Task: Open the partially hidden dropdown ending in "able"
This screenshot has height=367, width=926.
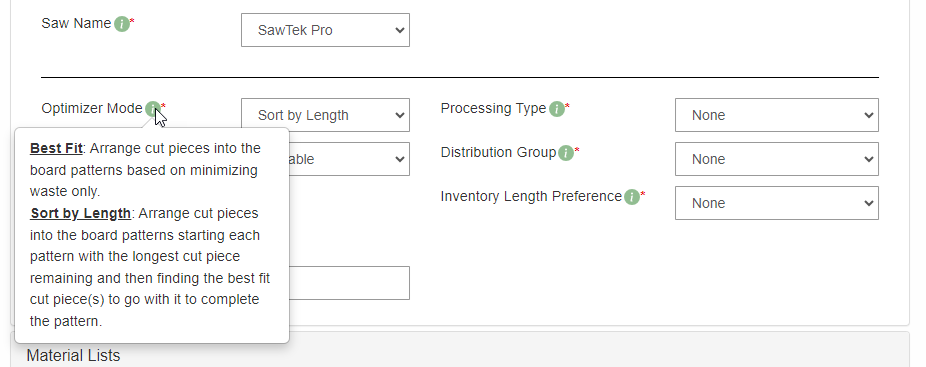Action: click(x=349, y=159)
